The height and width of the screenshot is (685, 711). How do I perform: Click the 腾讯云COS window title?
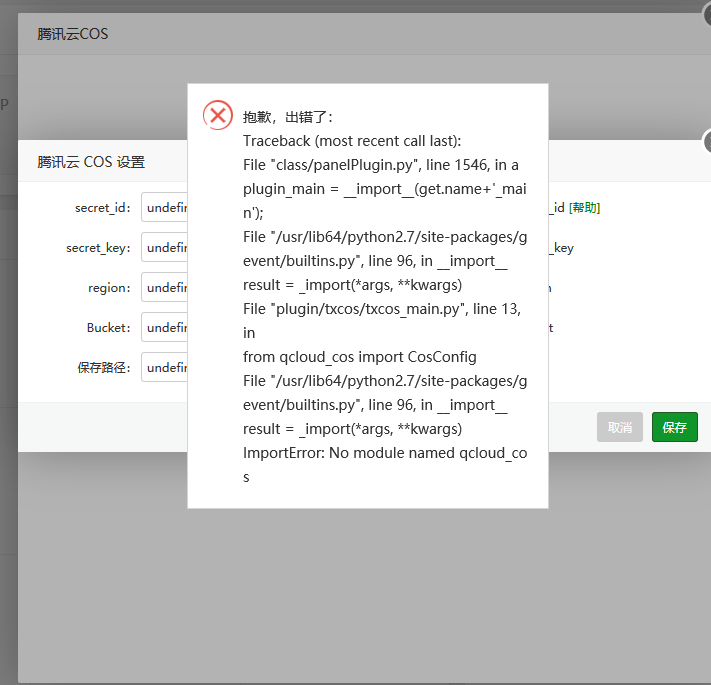point(73,34)
